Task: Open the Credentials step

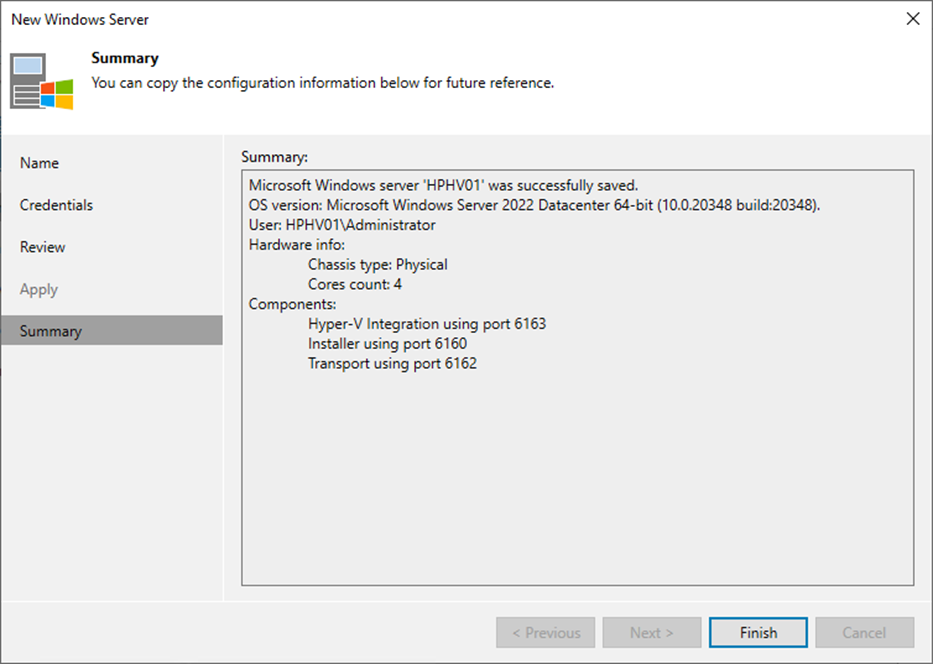Action: 57,205
